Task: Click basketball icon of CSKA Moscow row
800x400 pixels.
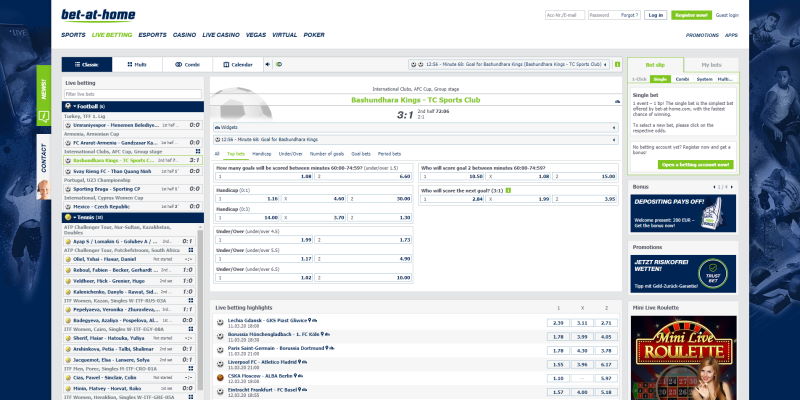Action: pyautogui.click(x=220, y=378)
